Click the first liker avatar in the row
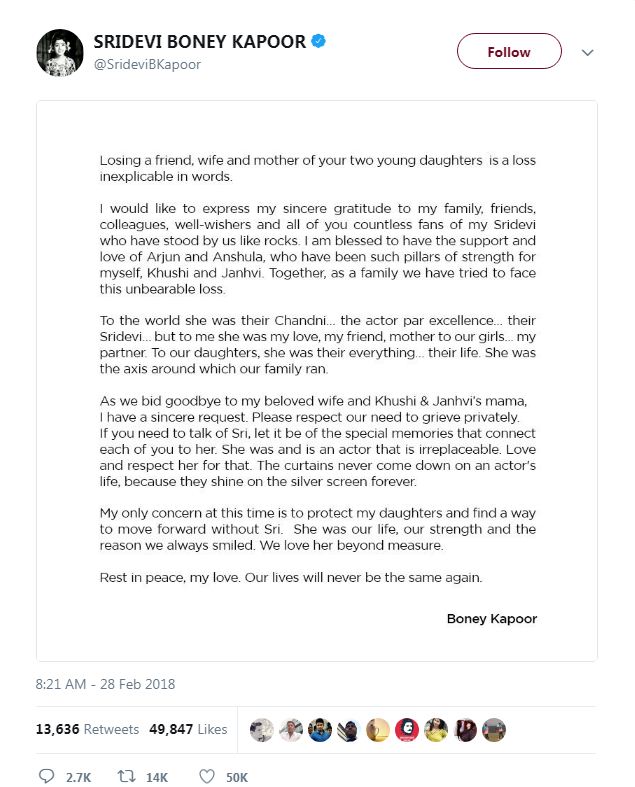The height and width of the screenshot is (787, 635). click(261, 730)
